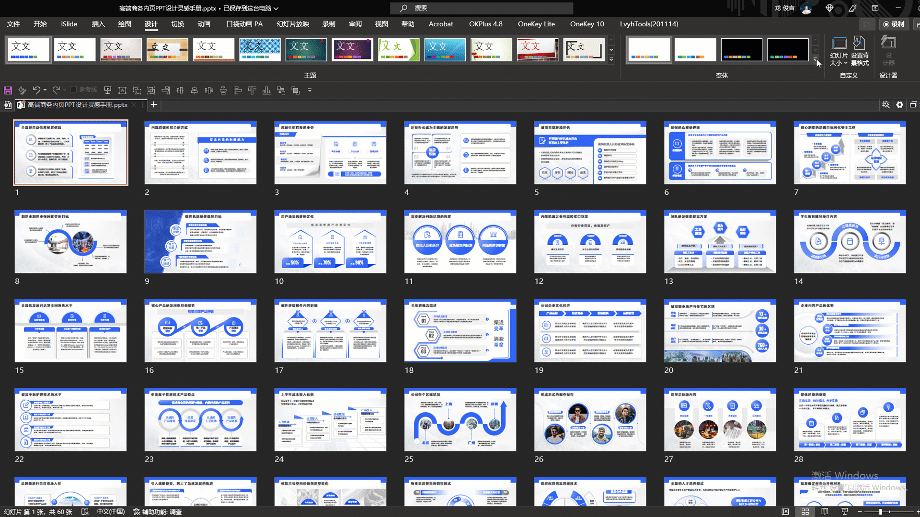Open the quick access toolbar customize arrow

tap(310, 90)
